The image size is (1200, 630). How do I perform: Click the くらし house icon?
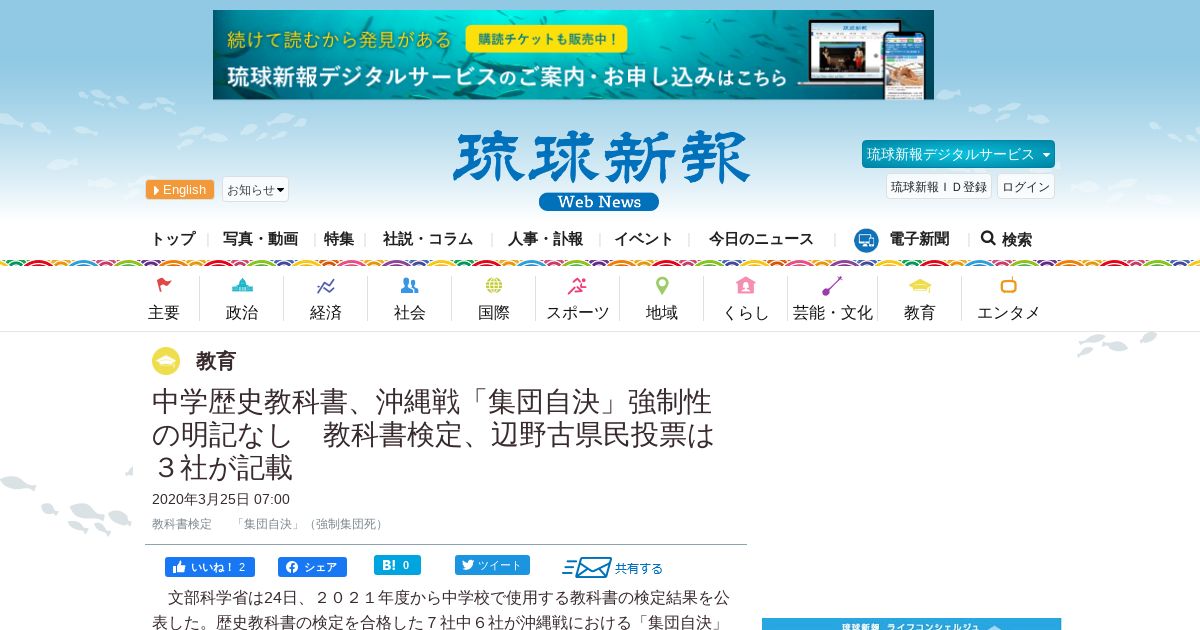tap(745, 286)
